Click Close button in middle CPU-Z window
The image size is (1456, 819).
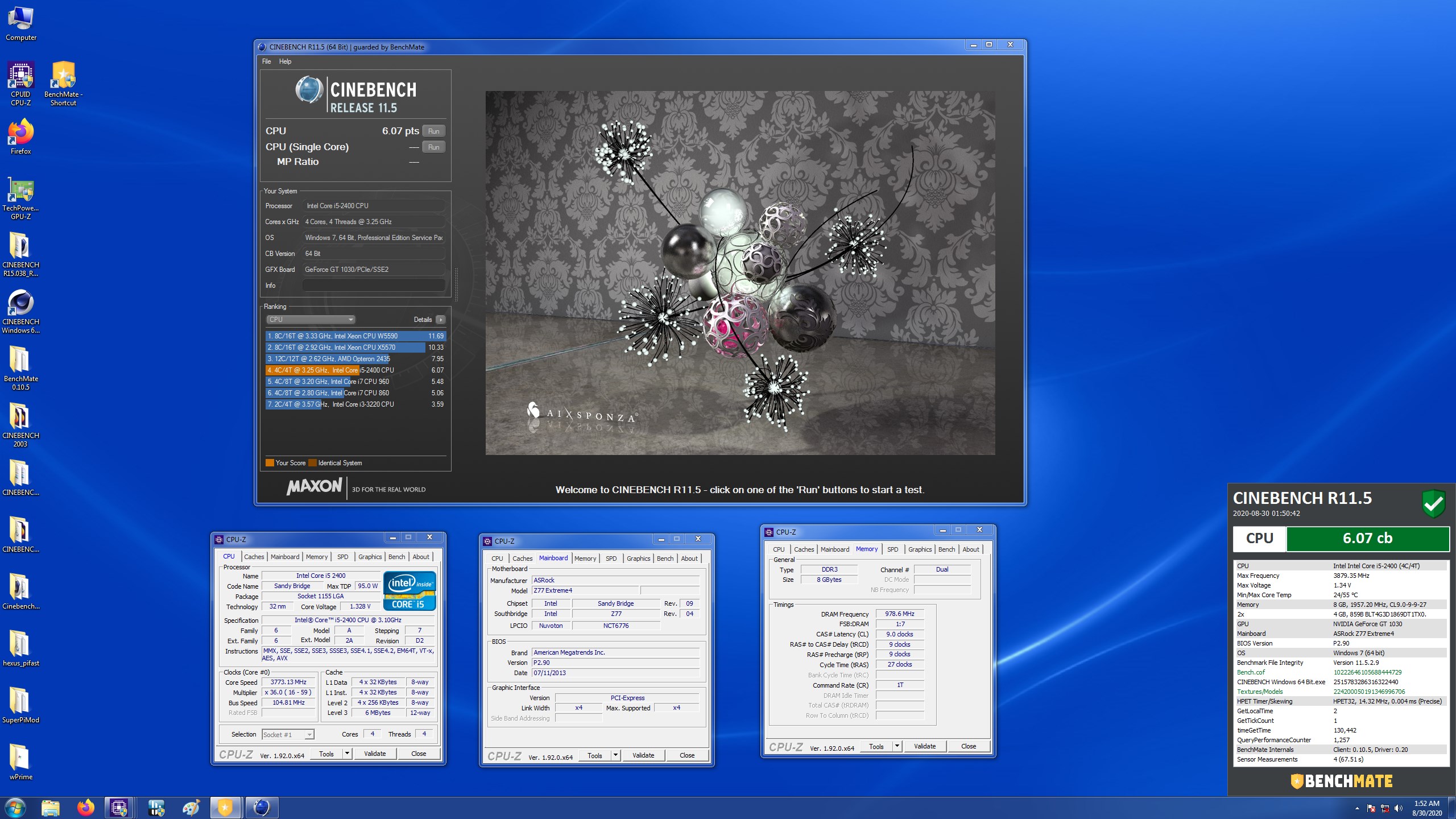point(687,755)
